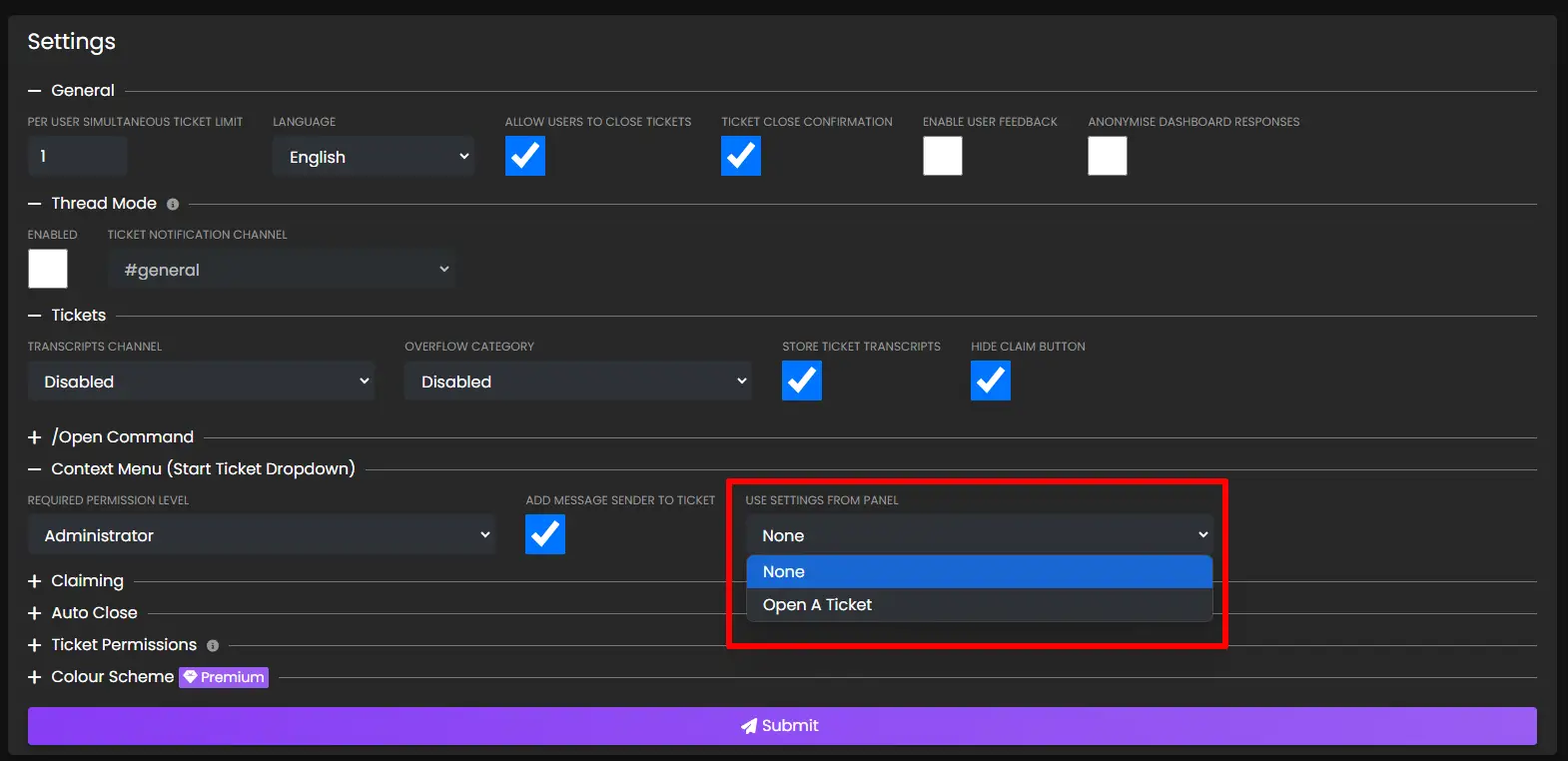
Task: Expand the Auto Close section plus icon
Action: pyautogui.click(x=35, y=613)
